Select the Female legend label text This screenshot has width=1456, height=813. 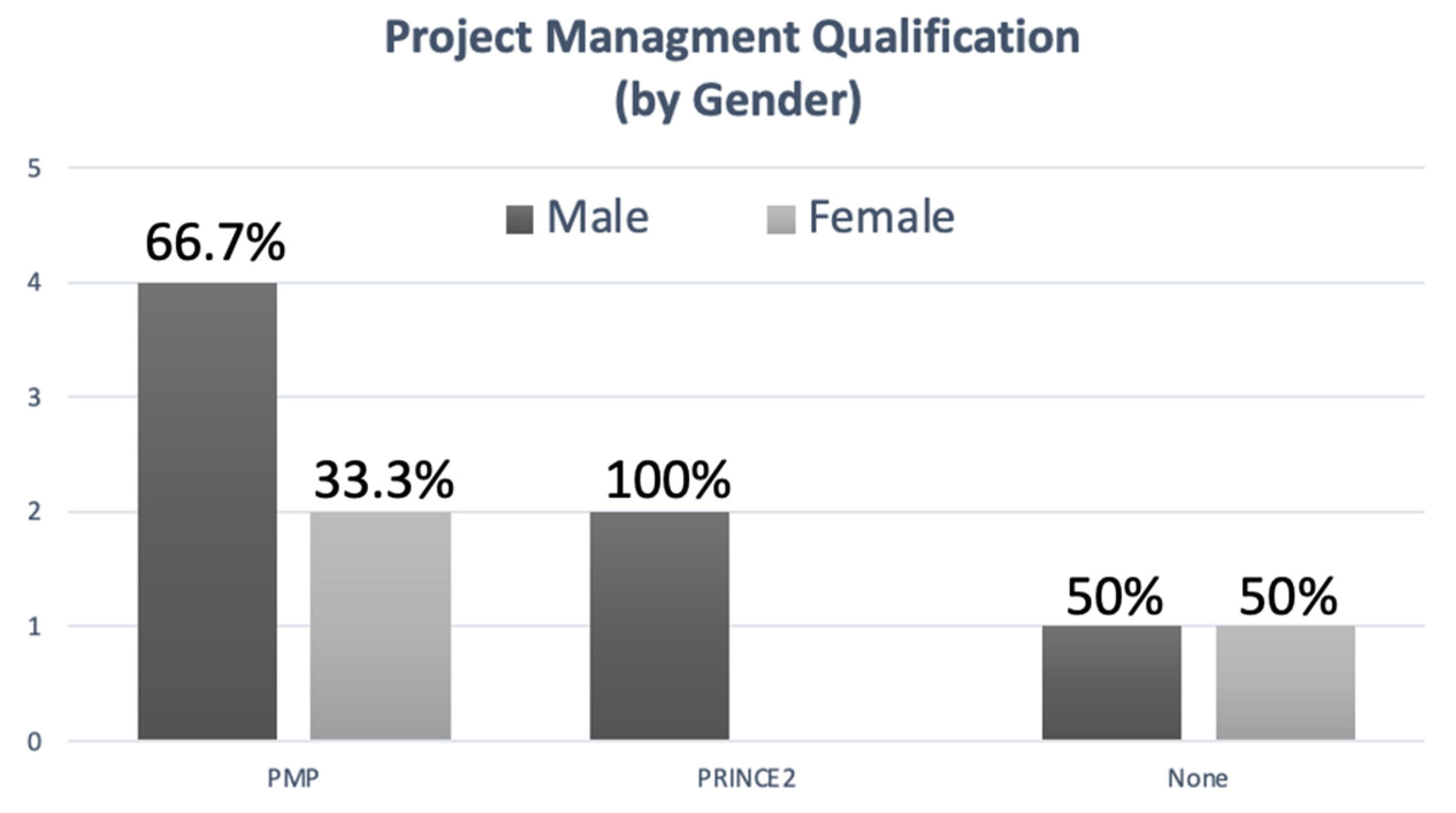881,217
